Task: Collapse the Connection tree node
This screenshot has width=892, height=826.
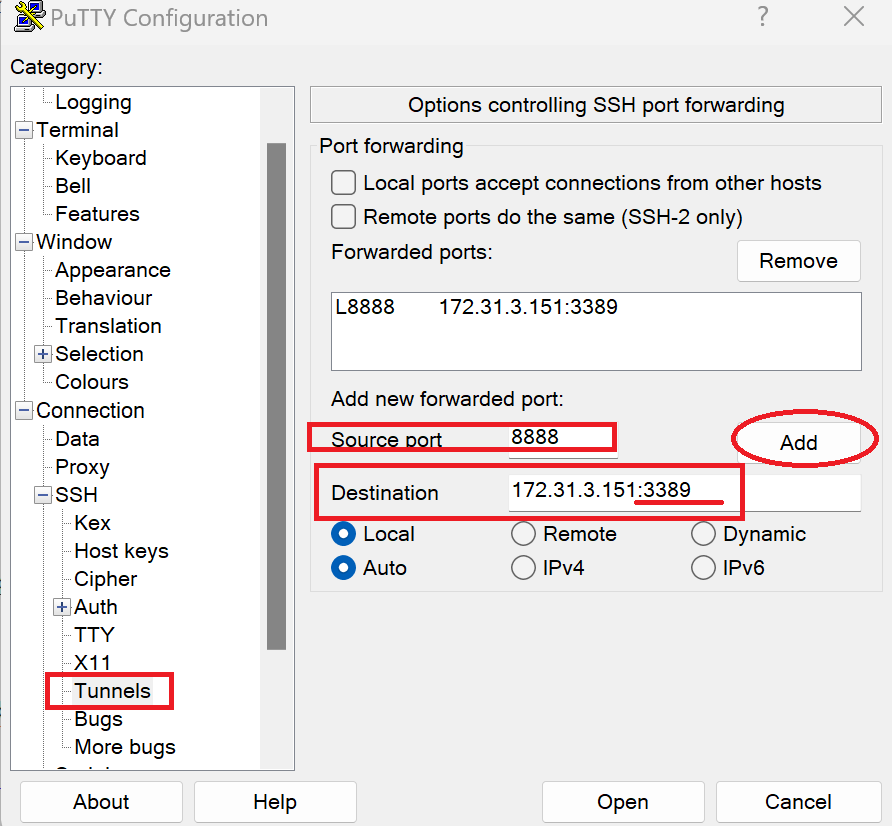Action: [x=24, y=410]
